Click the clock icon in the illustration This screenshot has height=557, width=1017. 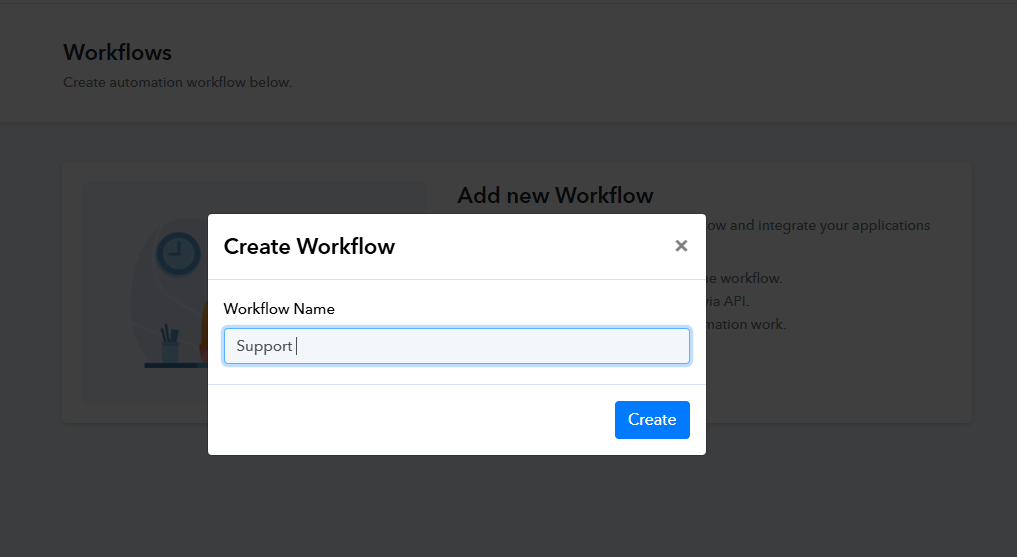click(x=178, y=254)
